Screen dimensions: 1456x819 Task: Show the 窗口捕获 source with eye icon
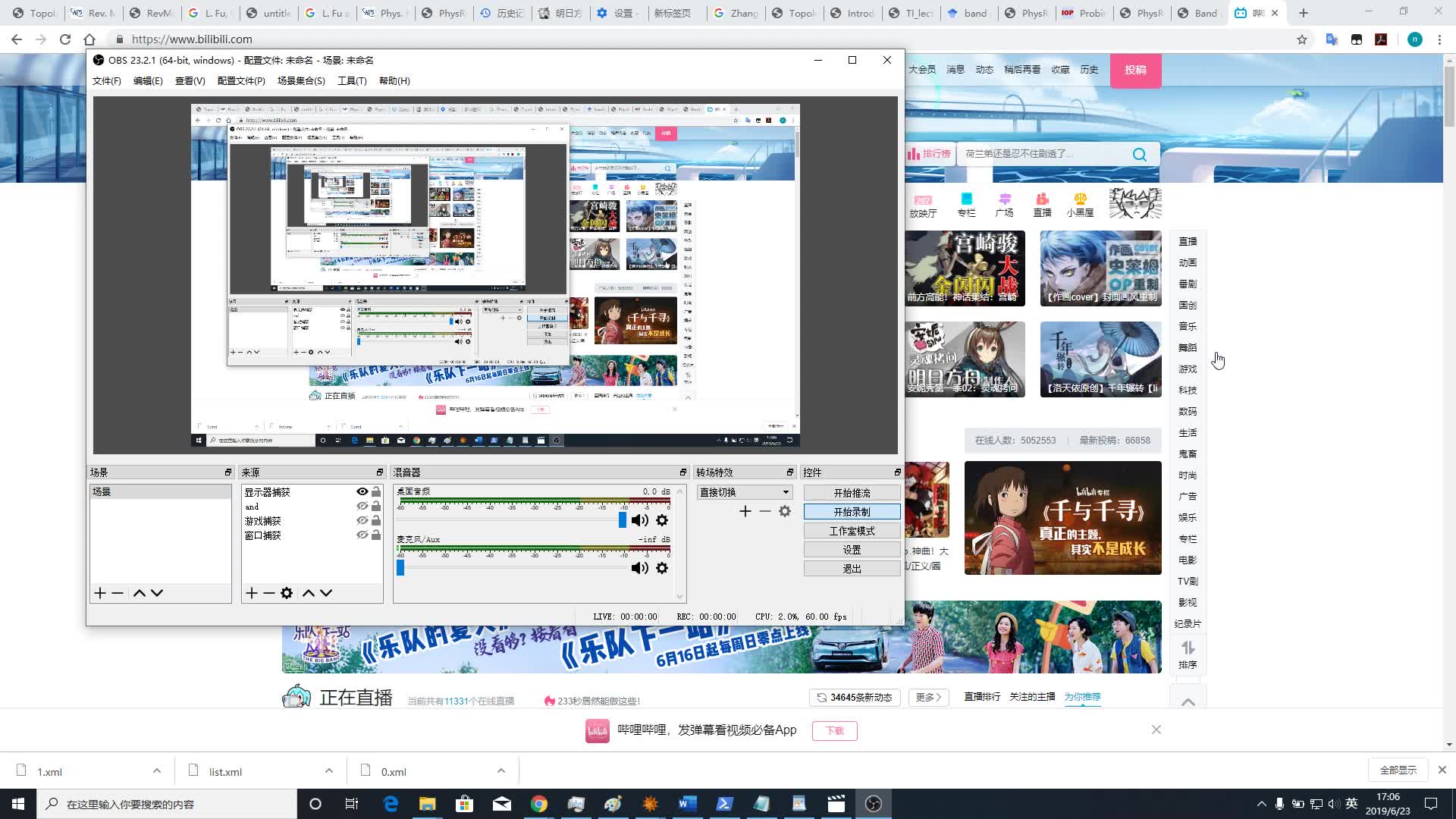pos(362,535)
